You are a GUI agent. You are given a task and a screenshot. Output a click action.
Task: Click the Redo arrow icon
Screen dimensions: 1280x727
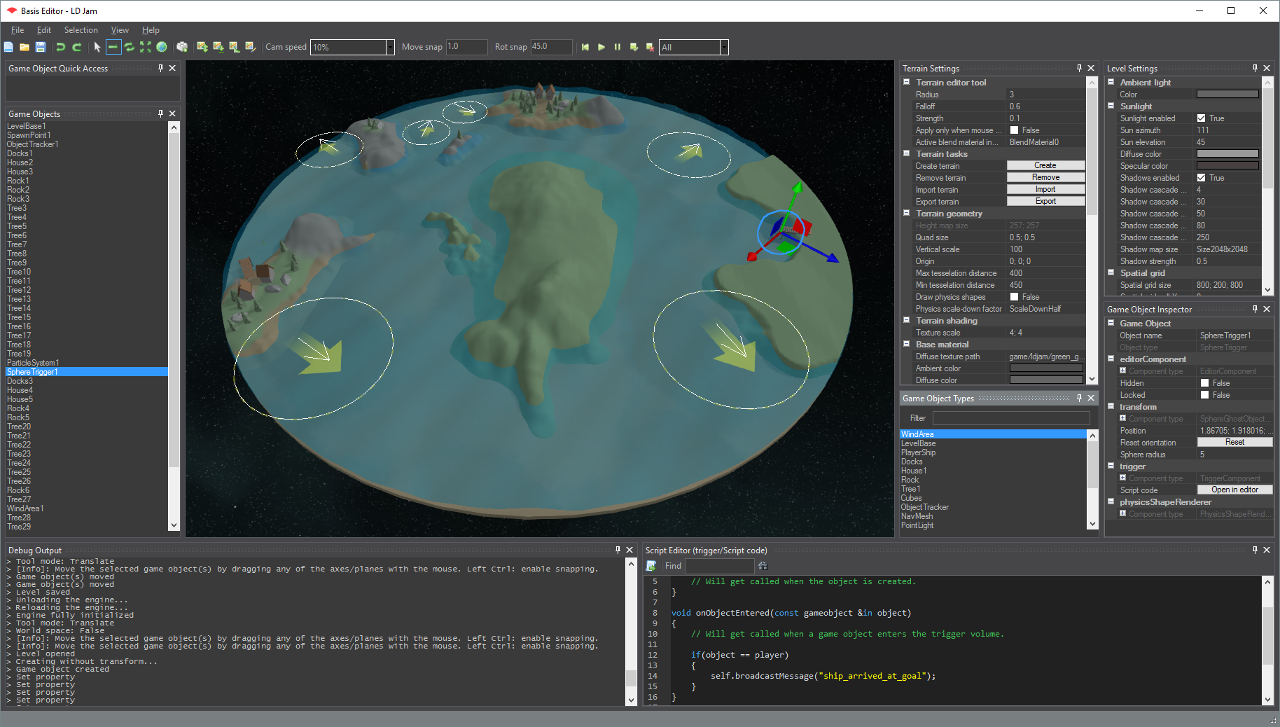(x=77, y=47)
